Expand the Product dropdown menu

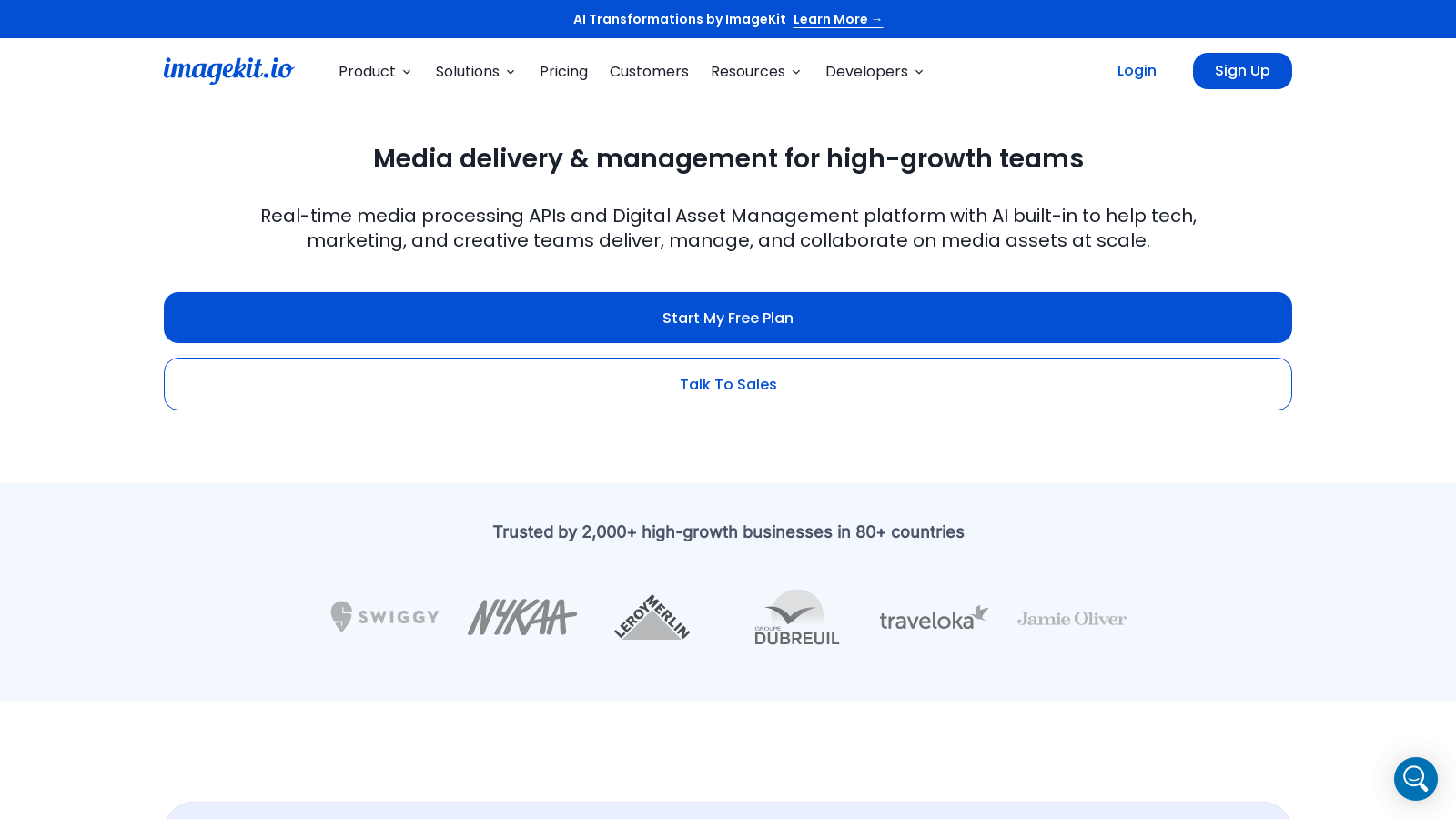point(375,71)
